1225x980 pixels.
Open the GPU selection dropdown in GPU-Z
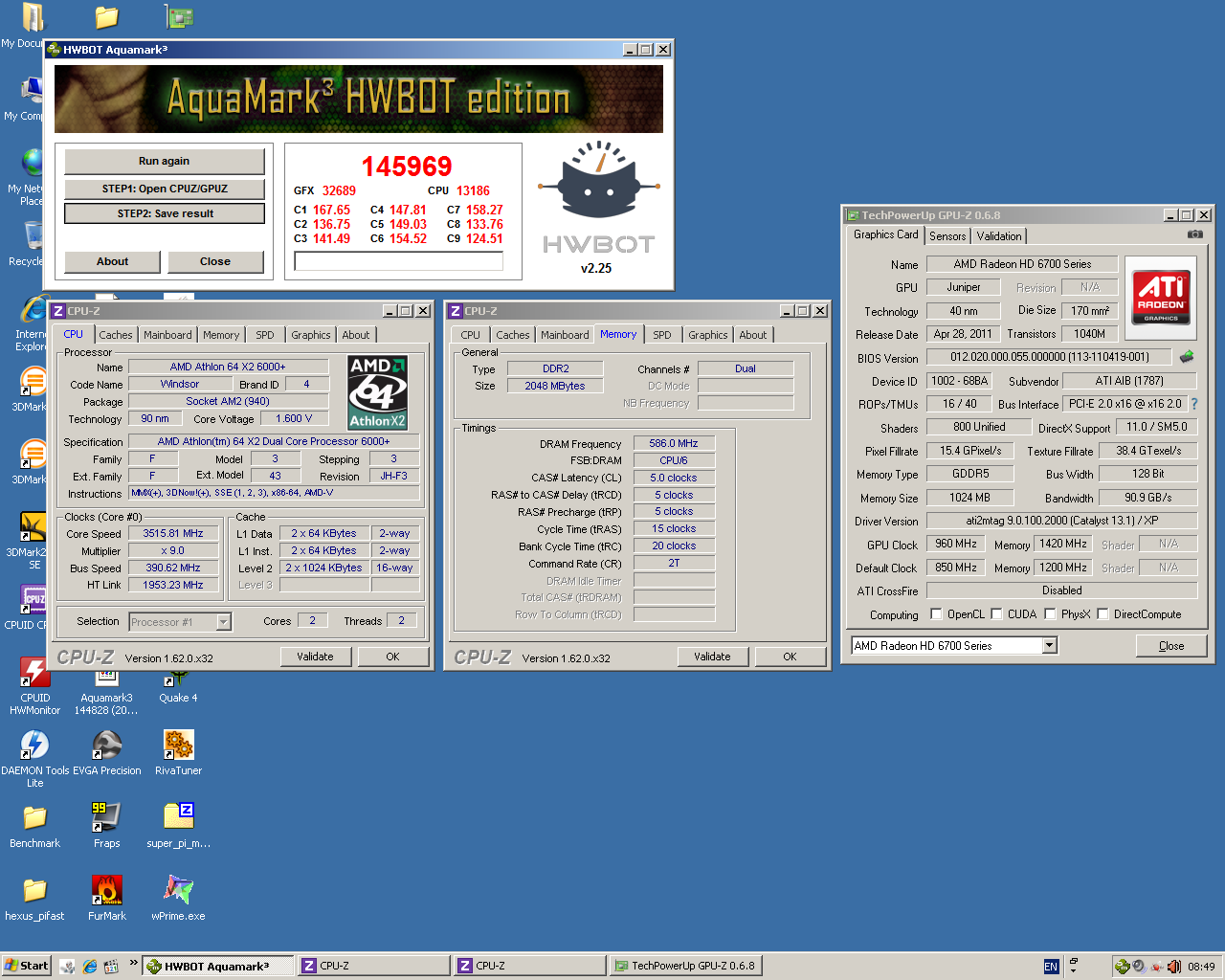[1050, 645]
